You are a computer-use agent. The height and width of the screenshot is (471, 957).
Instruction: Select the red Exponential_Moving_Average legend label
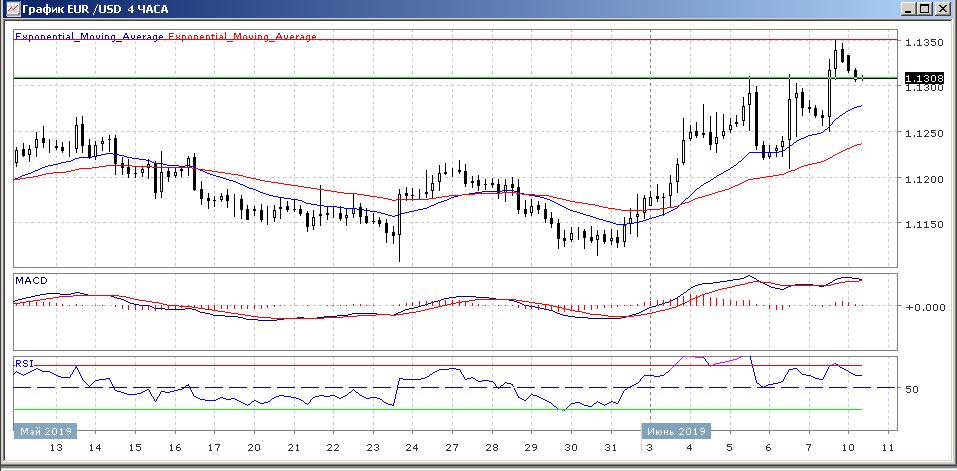click(x=242, y=37)
